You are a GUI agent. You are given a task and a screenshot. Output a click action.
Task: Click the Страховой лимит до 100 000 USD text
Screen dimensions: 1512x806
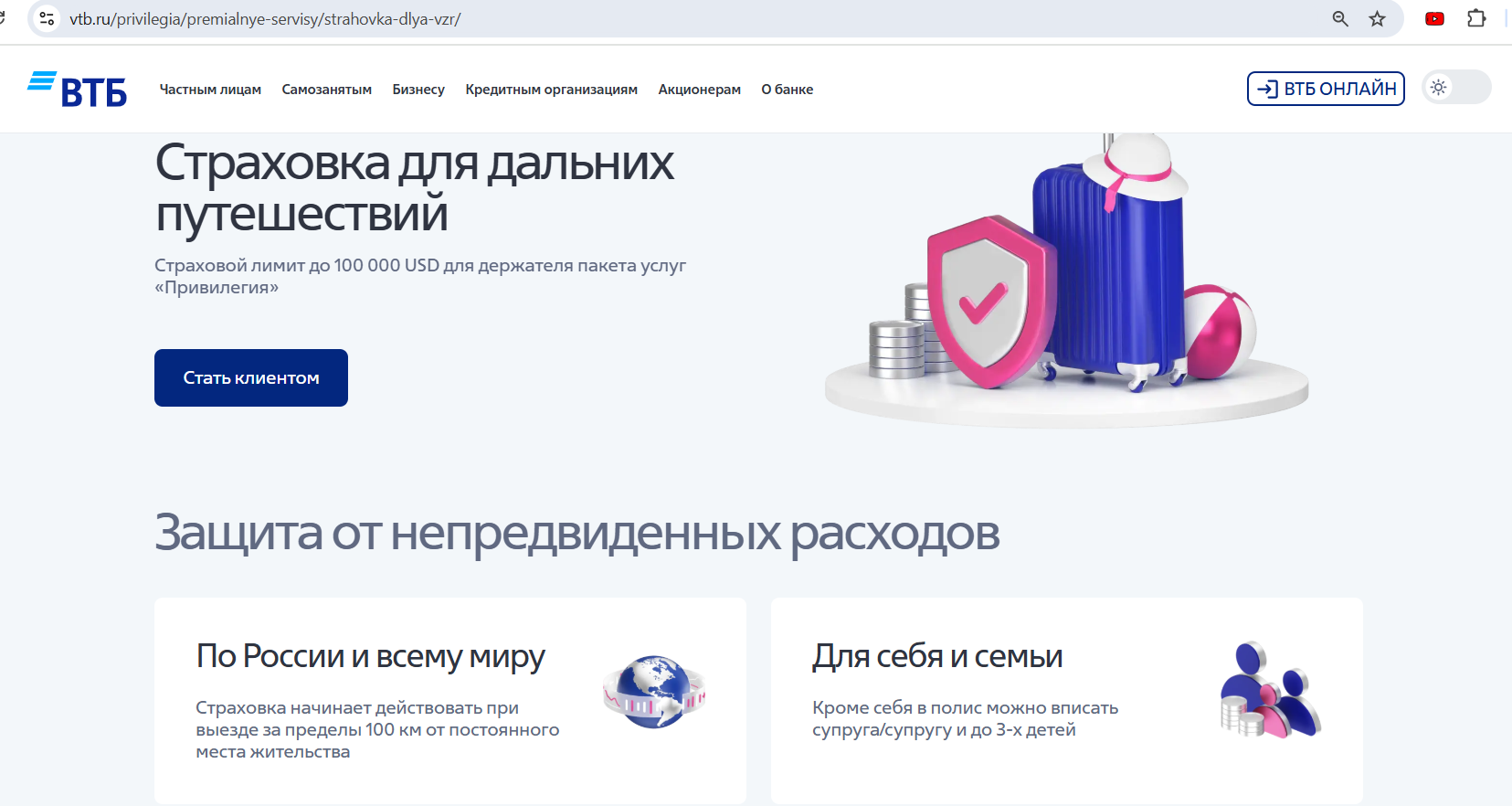click(x=420, y=276)
